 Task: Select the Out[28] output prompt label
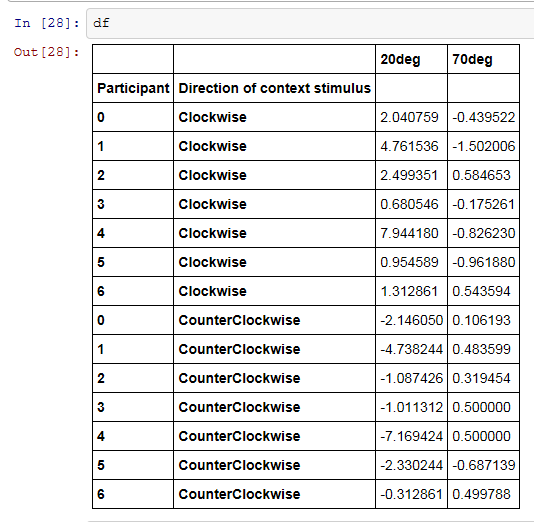pos(46,52)
